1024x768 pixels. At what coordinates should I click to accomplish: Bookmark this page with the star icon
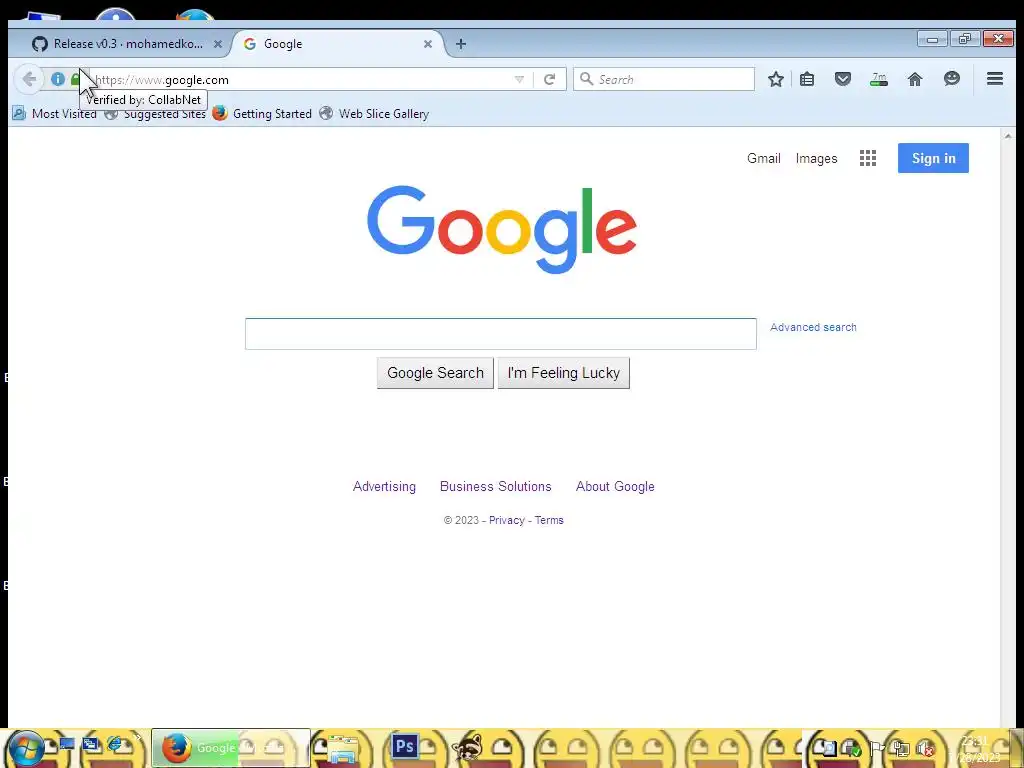[776, 80]
